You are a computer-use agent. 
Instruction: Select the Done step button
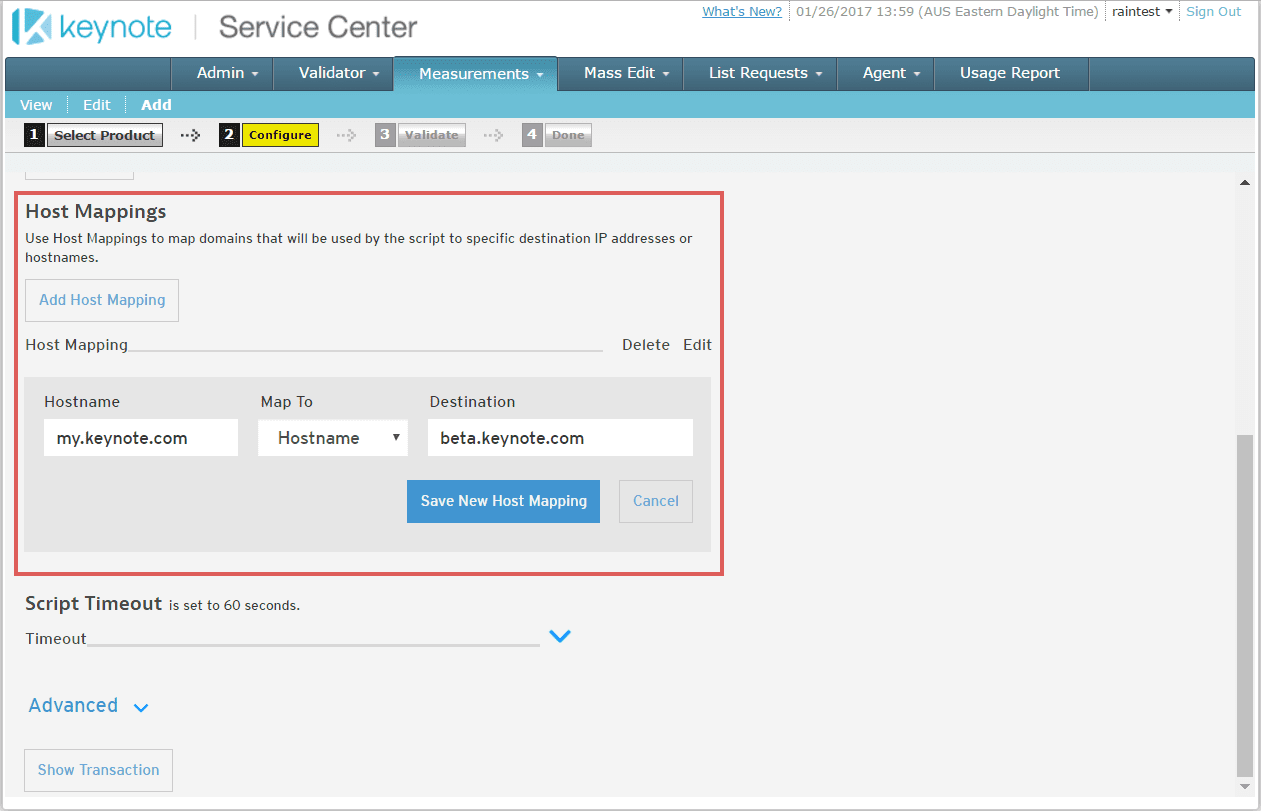568,135
